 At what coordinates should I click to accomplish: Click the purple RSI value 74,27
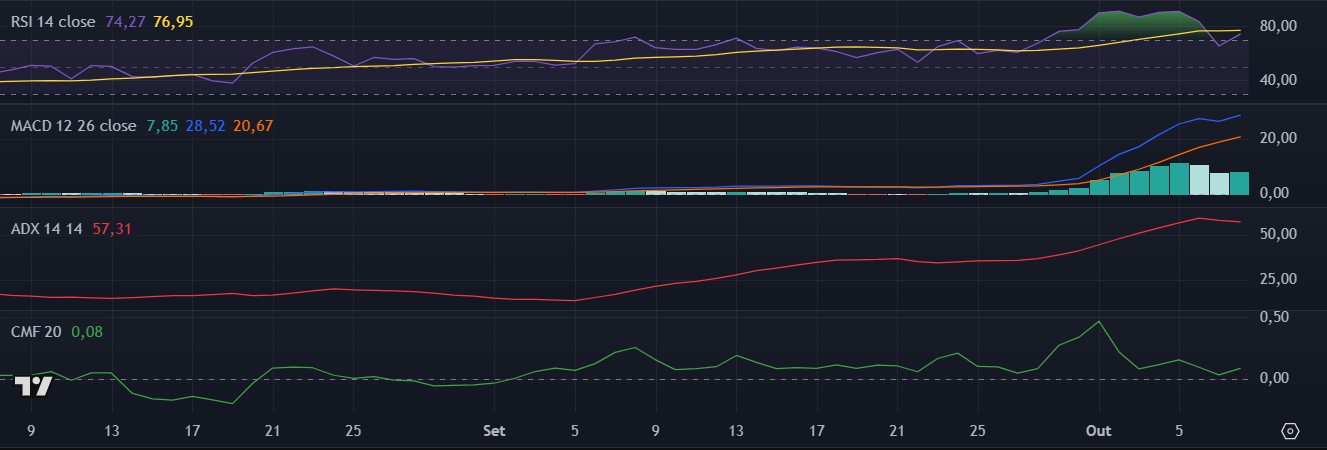[125, 21]
